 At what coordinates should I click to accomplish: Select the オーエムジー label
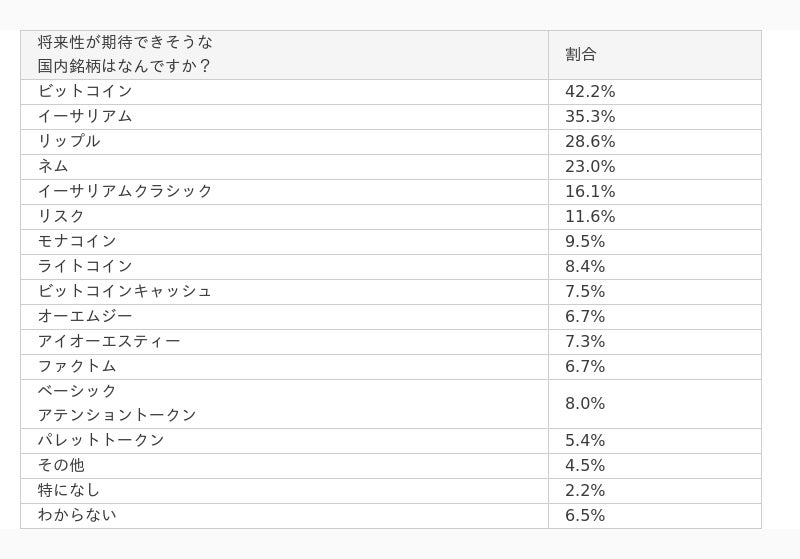pos(85,316)
